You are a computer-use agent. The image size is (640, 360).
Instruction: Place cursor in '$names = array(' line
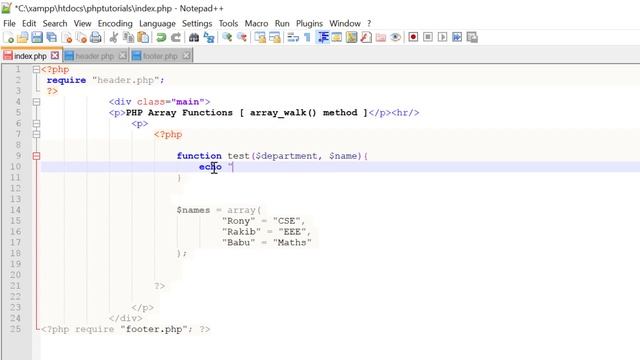(219, 210)
